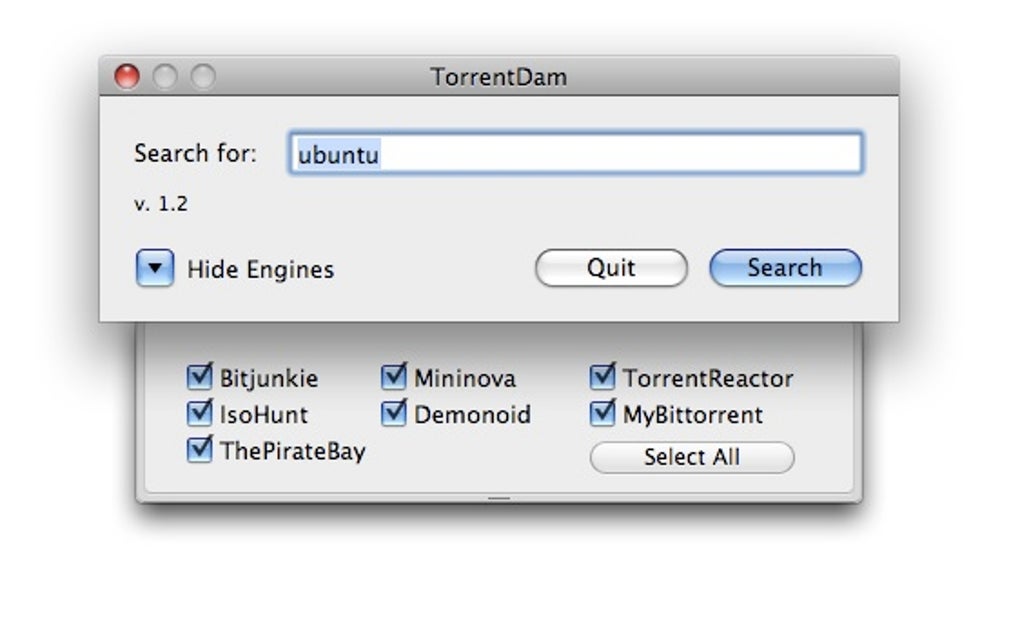Click the middle minimize window button
This screenshot has height=641, width=1020.
(165, 76)
